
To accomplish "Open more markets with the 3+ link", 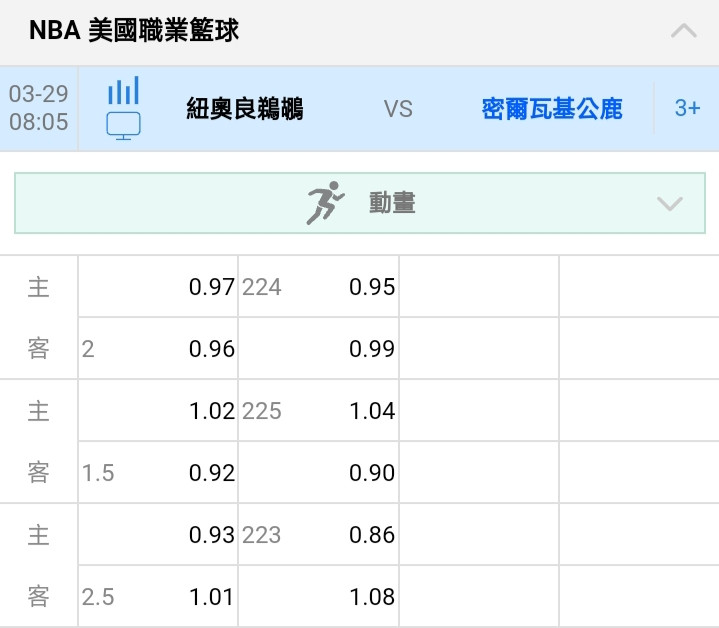I will (x=687, y=108).
